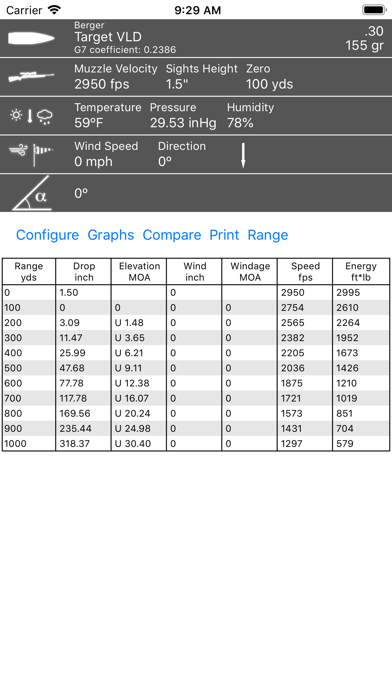Image resolution: width=392 pixels, height=696 pixels.
Task: Edit Zero 100 yds value
Action: [x=269, y=84]
